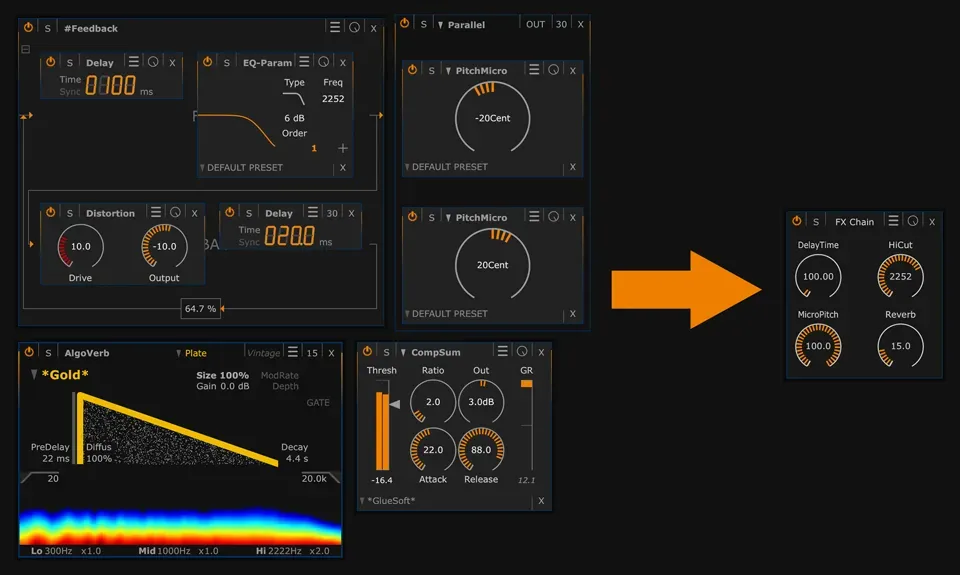Image resolution: width=960 pixels, height=575 pixels.
Task: Click the AlgoVerb Decay 4.4 s value
Action: pyautogui.click(x=296, y=459)
